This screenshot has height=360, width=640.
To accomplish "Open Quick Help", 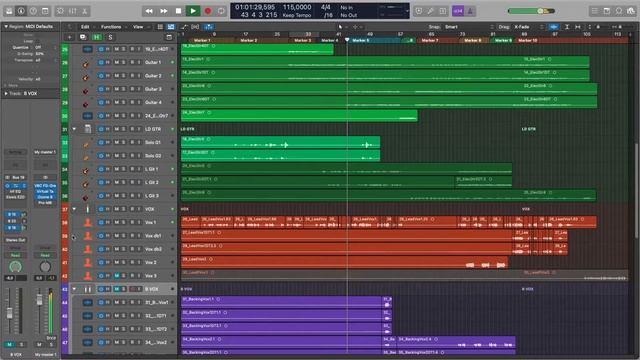I will 33,11.
